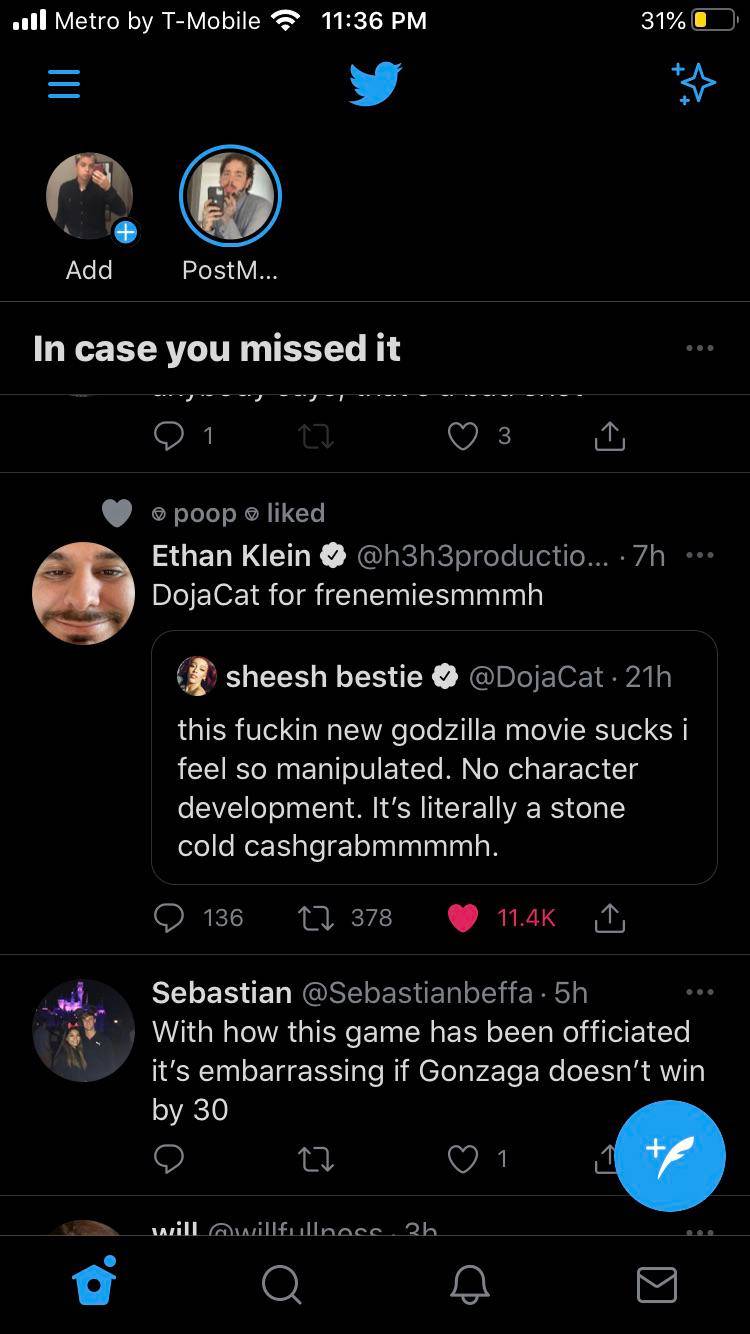Go to the Home tab
Viewport: 750px width, 1334px height.
95,1282
